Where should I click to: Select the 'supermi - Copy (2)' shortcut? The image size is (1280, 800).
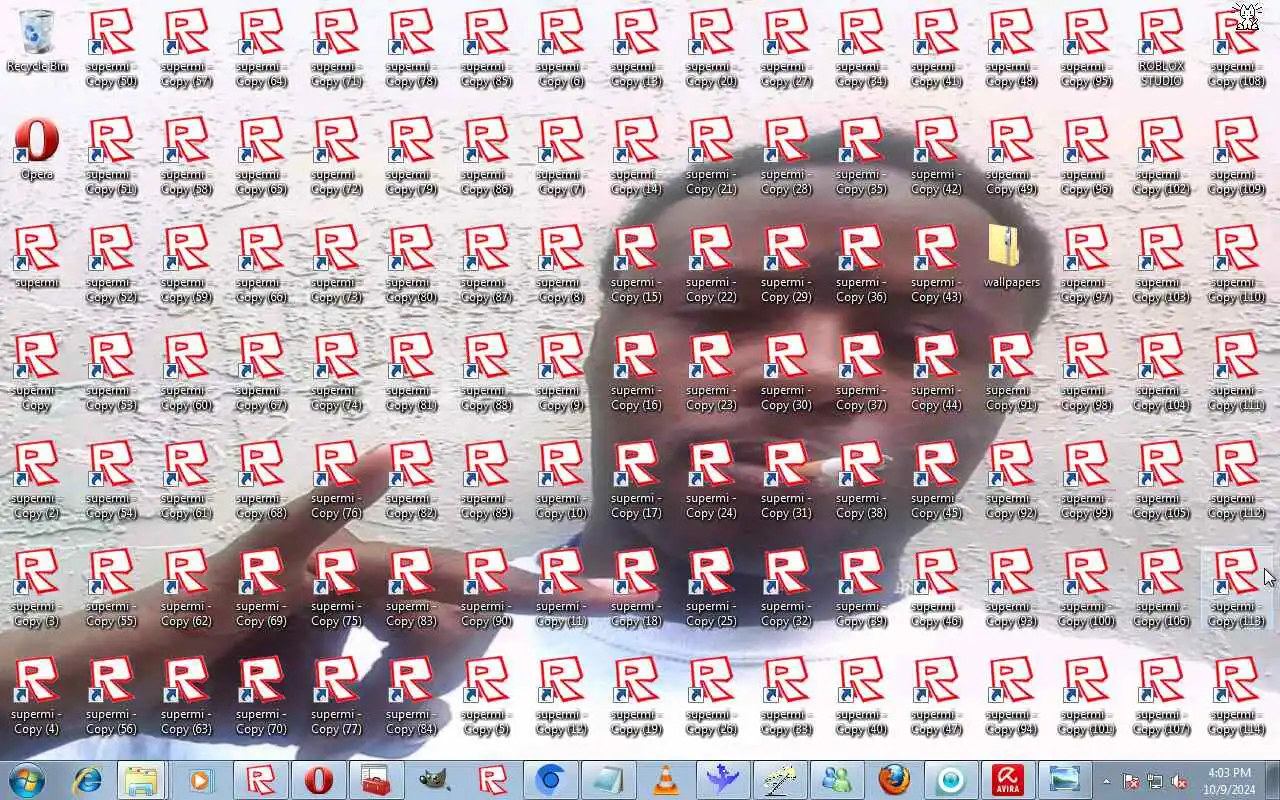tap(37, 480)
